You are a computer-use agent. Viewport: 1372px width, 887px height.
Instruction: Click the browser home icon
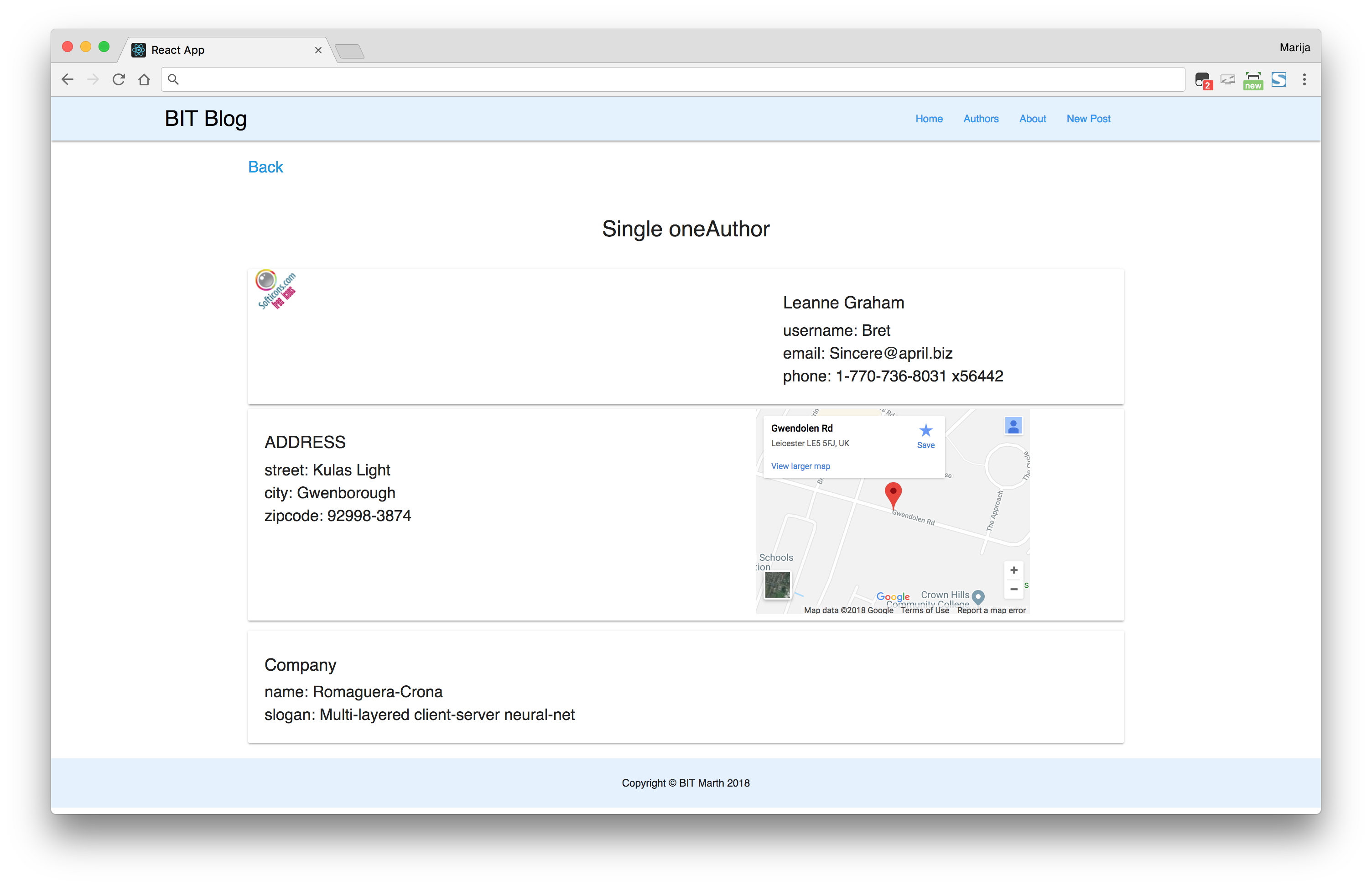[144, 79]
